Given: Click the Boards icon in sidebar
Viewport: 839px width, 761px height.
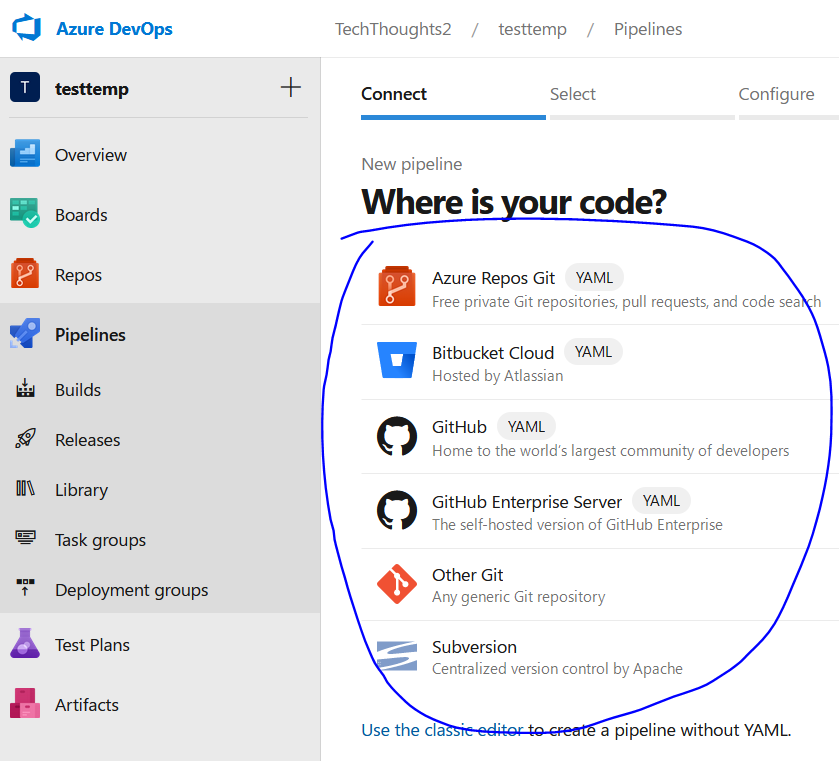Looking at the screenshot, I should (25, 213).
